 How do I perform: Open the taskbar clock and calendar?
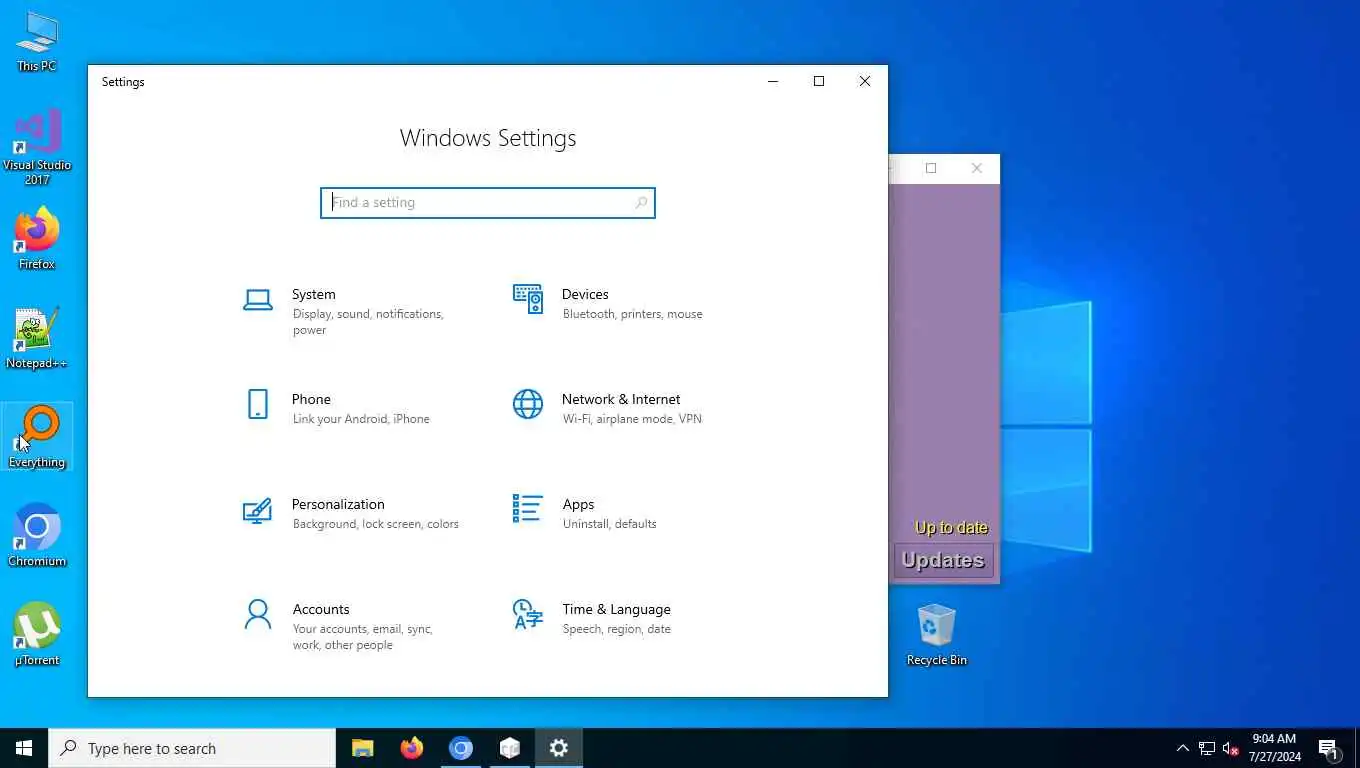(1275, 748)
